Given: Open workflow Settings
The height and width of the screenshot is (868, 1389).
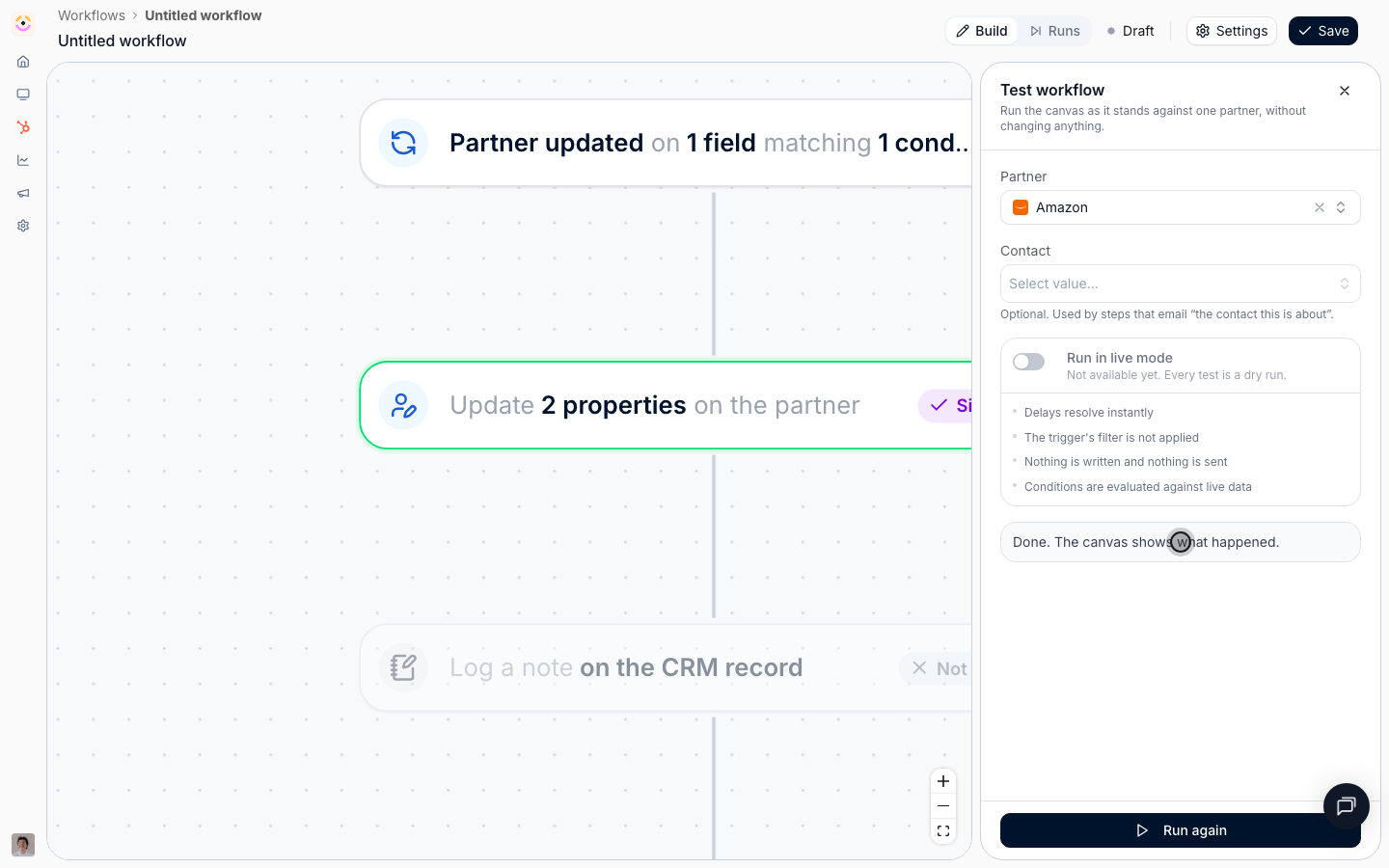Looking at the screenshot, I should click(x=1232, y=31).
